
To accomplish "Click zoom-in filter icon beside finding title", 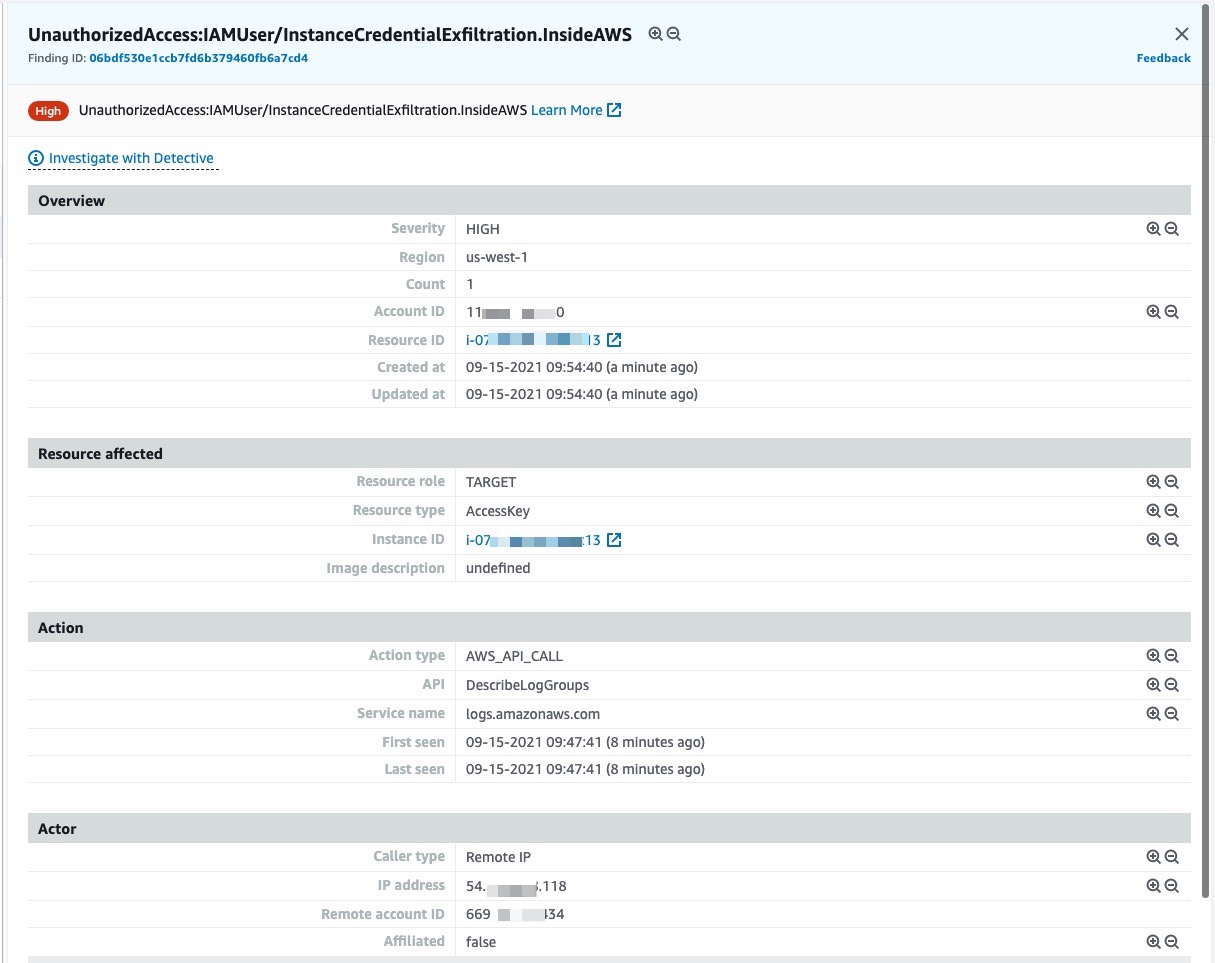I will click(x=655, y=34).
